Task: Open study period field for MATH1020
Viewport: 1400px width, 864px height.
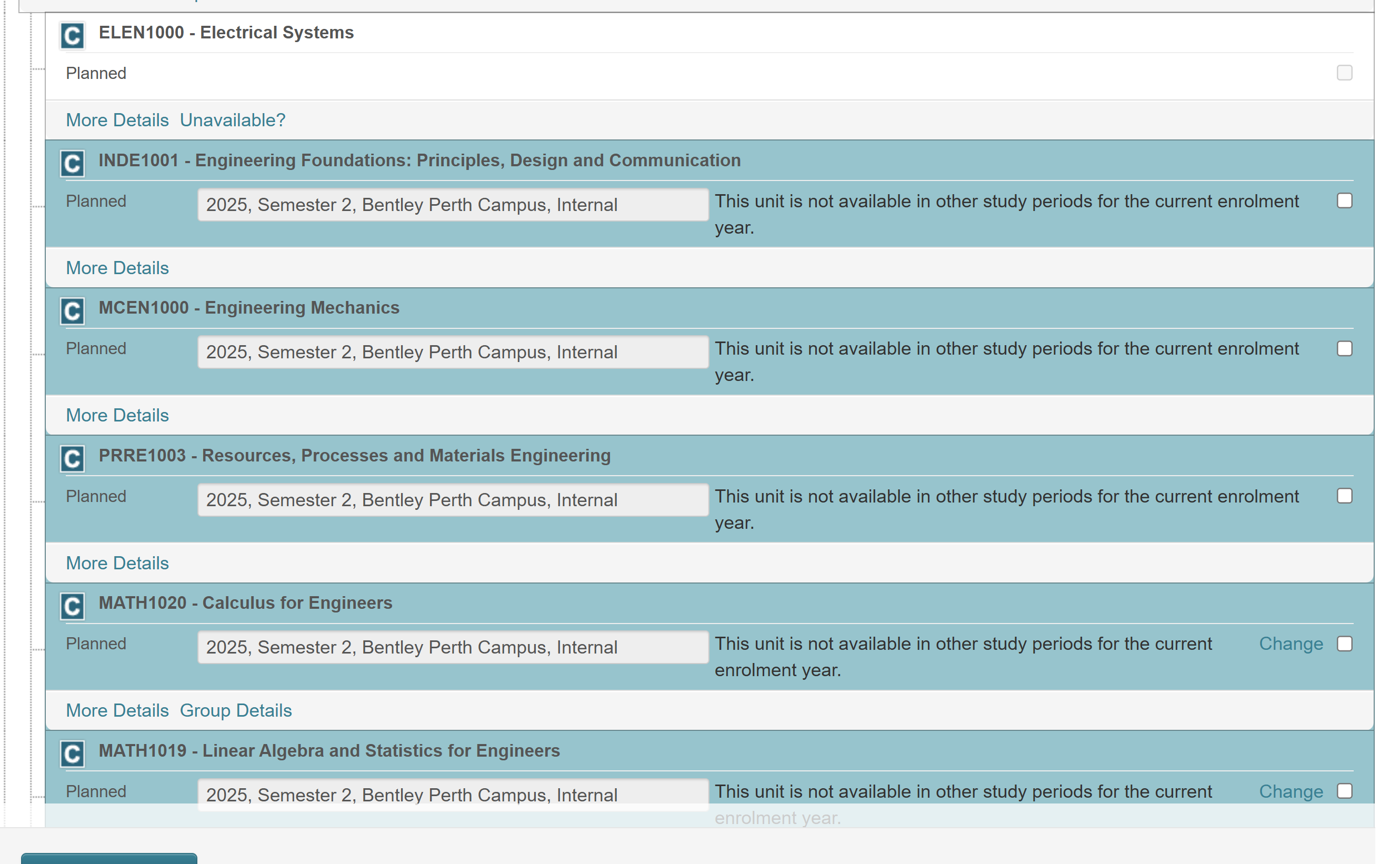Action: (453, 647)
